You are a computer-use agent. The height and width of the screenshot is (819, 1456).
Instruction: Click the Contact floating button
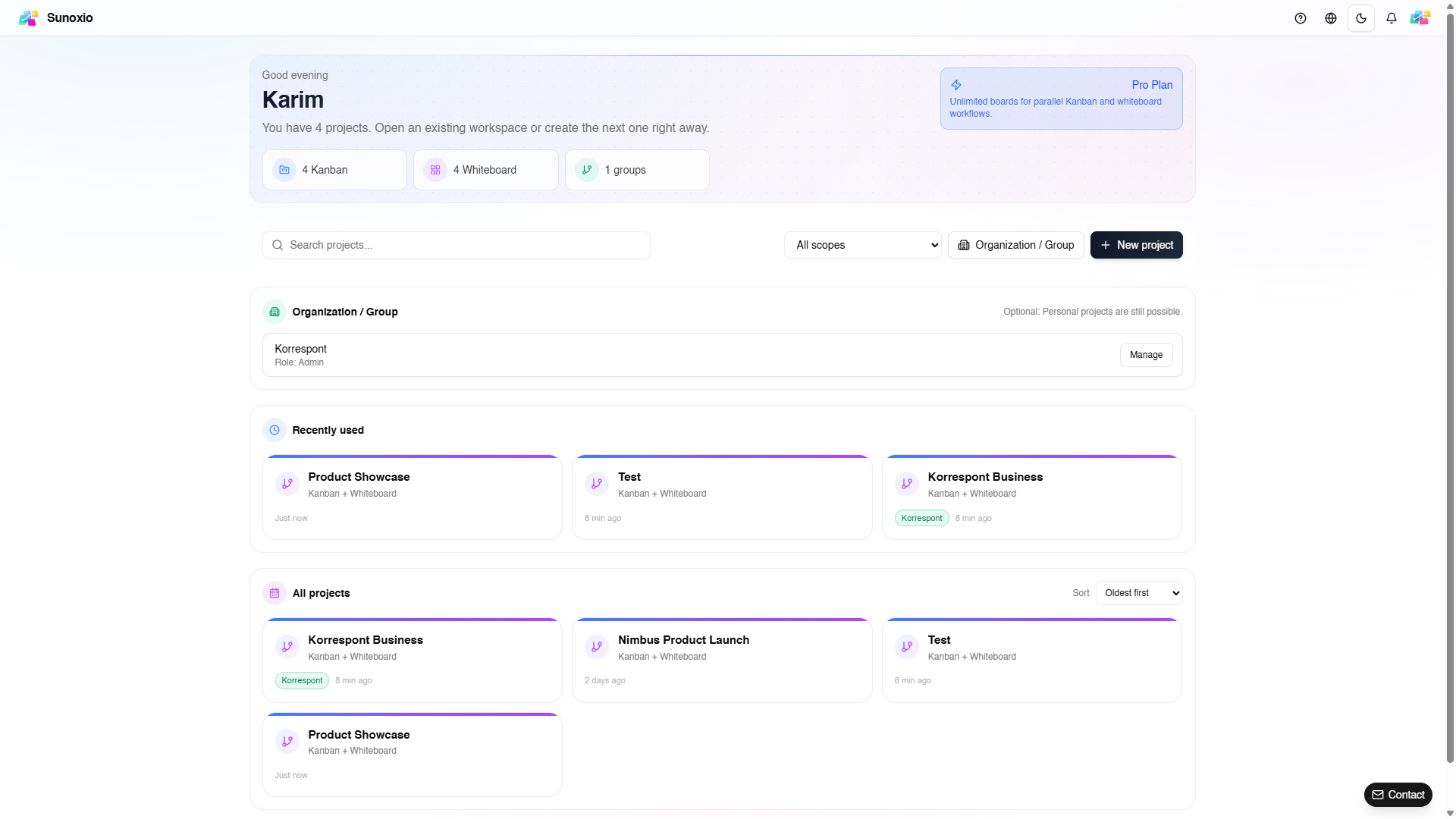1398,795
